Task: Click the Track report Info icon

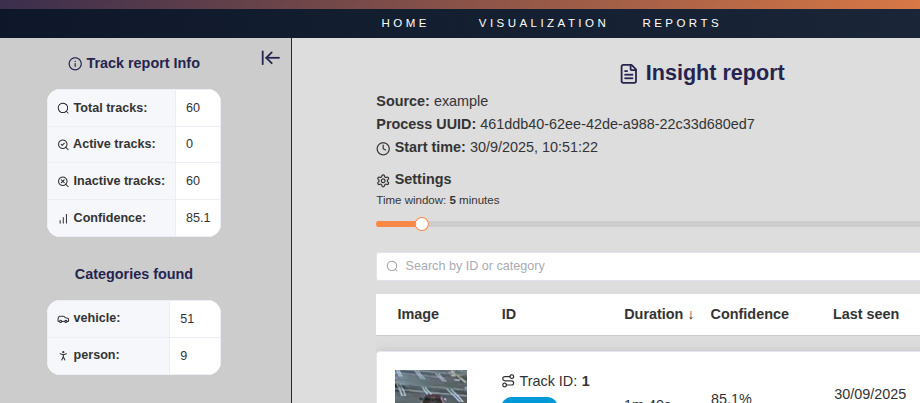Action: (x=75, y=64)
